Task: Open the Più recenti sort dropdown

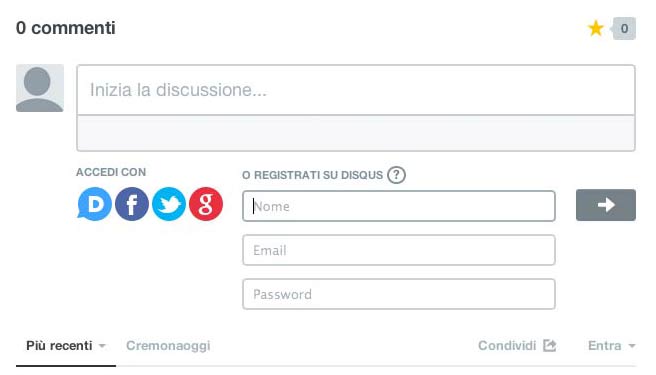Action: coord(66,346)
